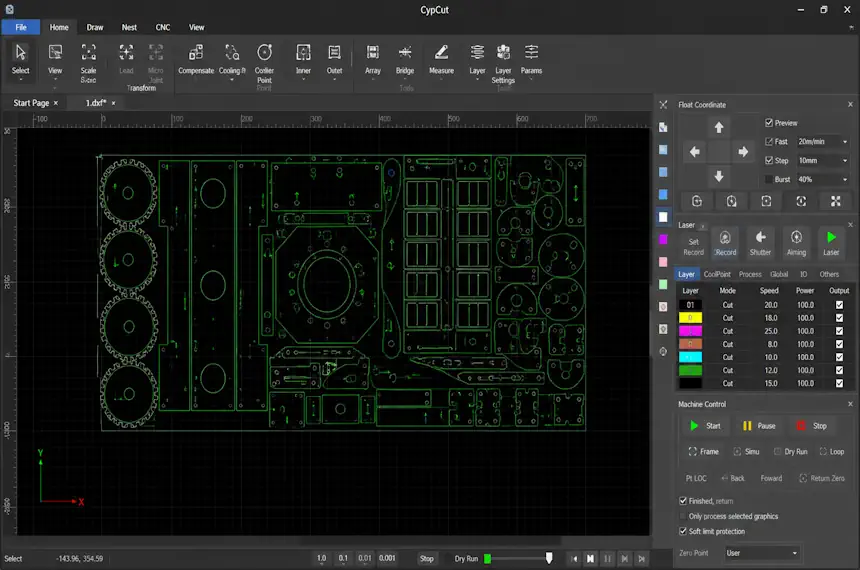Image resolution: width=860 pixels, height=570 pixels.
Task: Click speed value 25.0 in layer table
Action: coord(771,331)
